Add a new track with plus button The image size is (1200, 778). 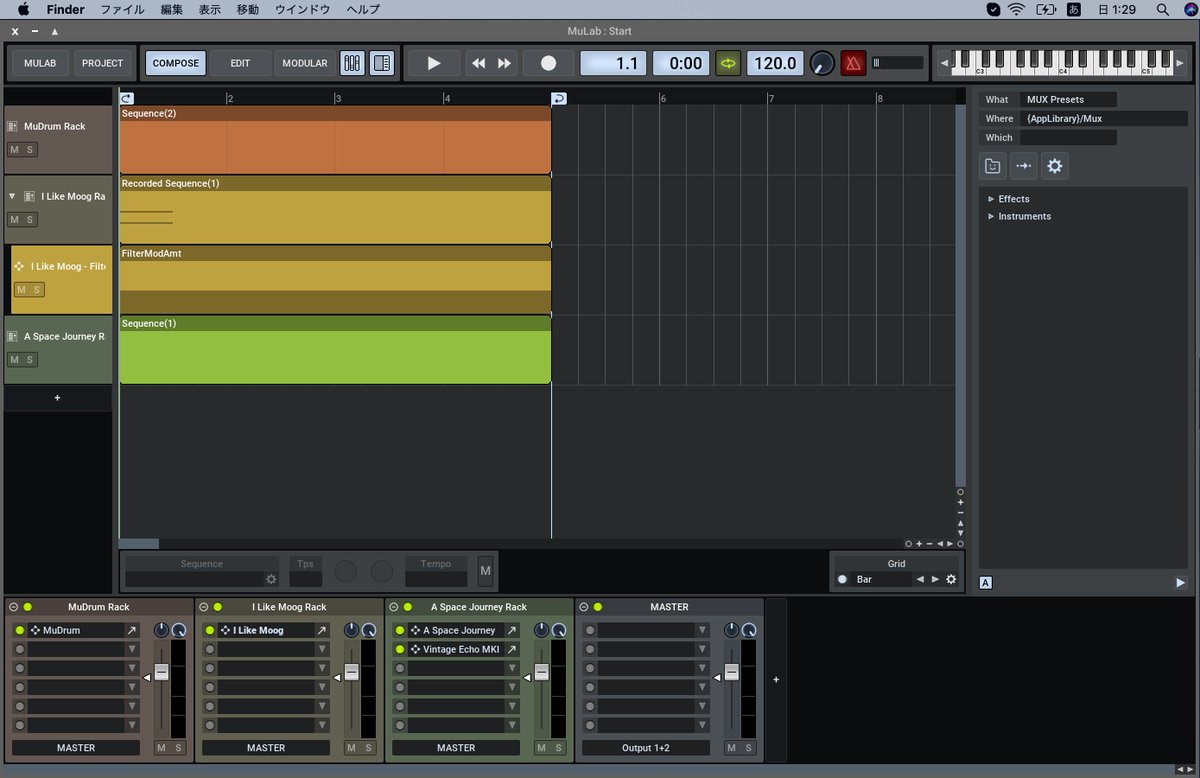click(x=57, y=398)
